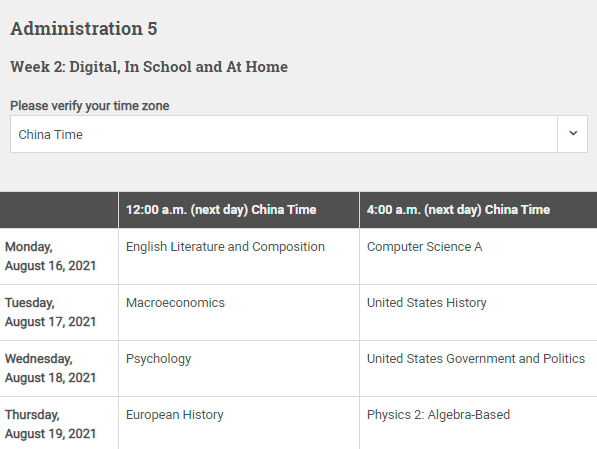Click the Thursday, August 19, 2021 row header
This screenshot has height=449, width=597.
(59, 423)
